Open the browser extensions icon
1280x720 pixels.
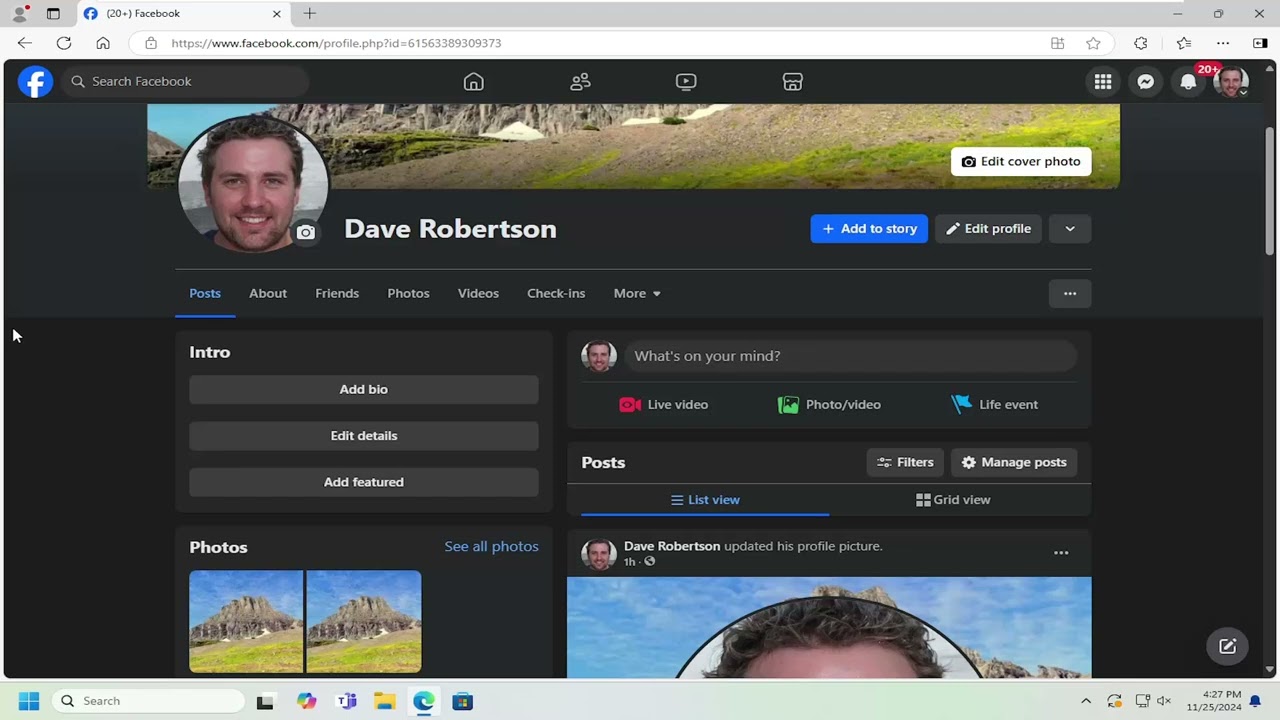pos(1141,43)
